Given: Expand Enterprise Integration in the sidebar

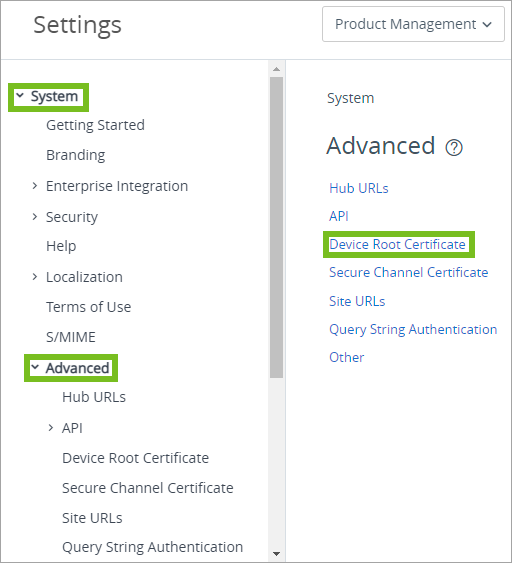Looking at the screenshot, I should [x=34, y=186].
